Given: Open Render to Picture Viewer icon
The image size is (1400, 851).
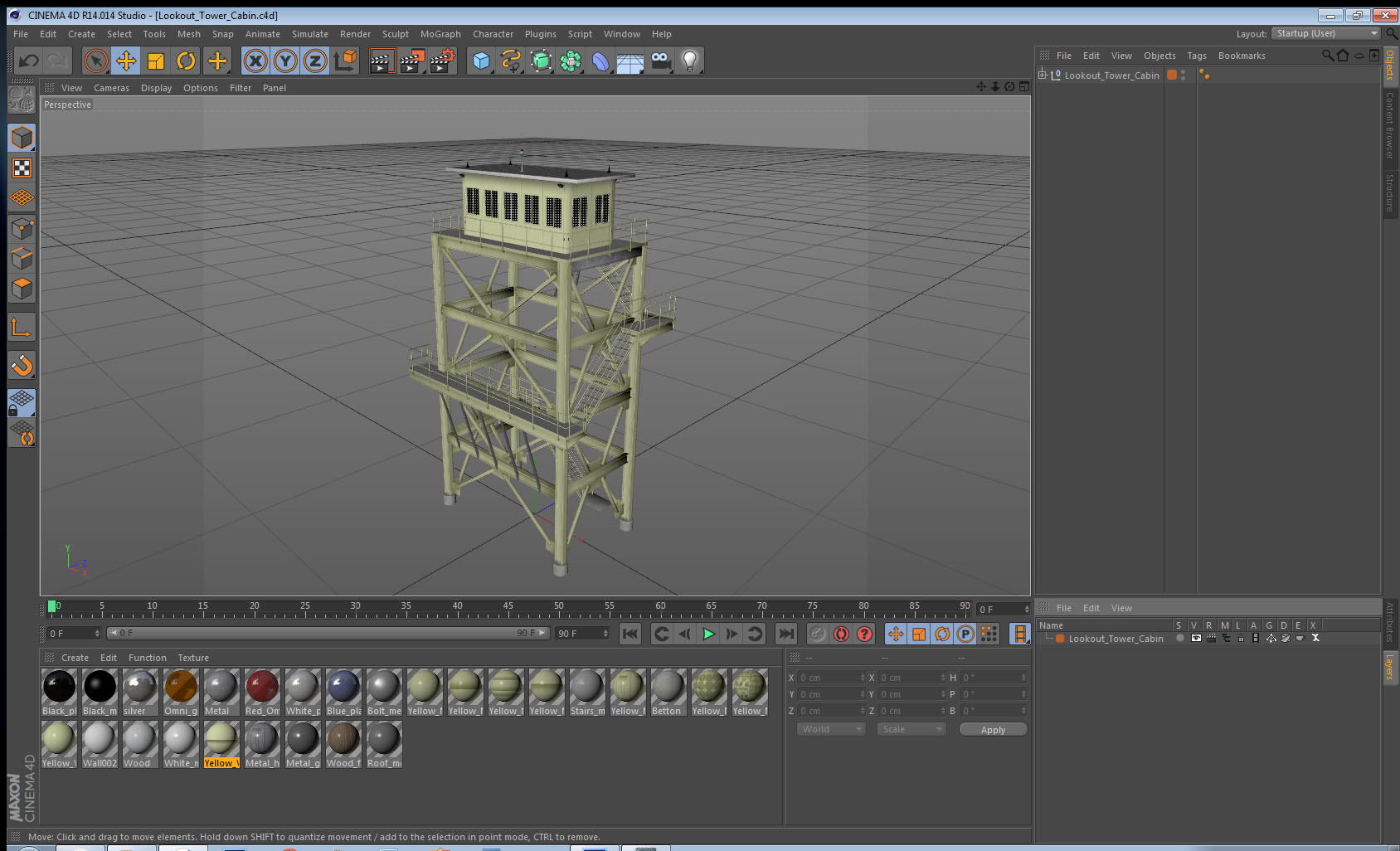Looking at the screenshot, I should point(412,61).
